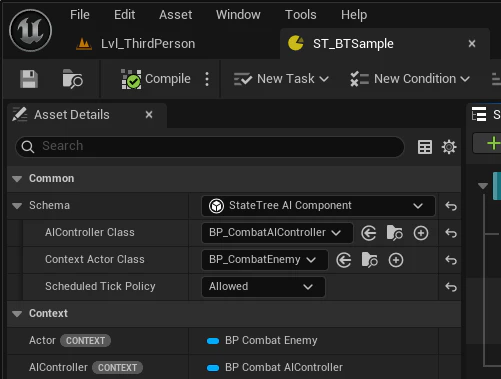Open the File menu
This screenshot has width=501, height=379.
point(80,15)
